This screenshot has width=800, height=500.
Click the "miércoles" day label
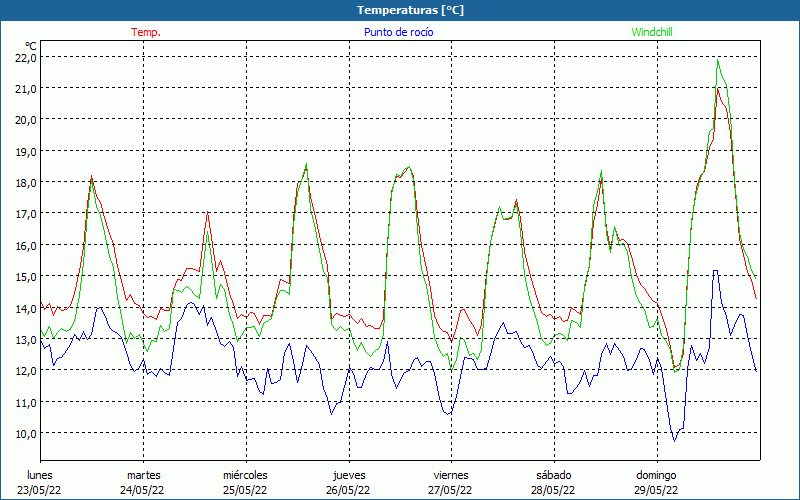point(245,475)
